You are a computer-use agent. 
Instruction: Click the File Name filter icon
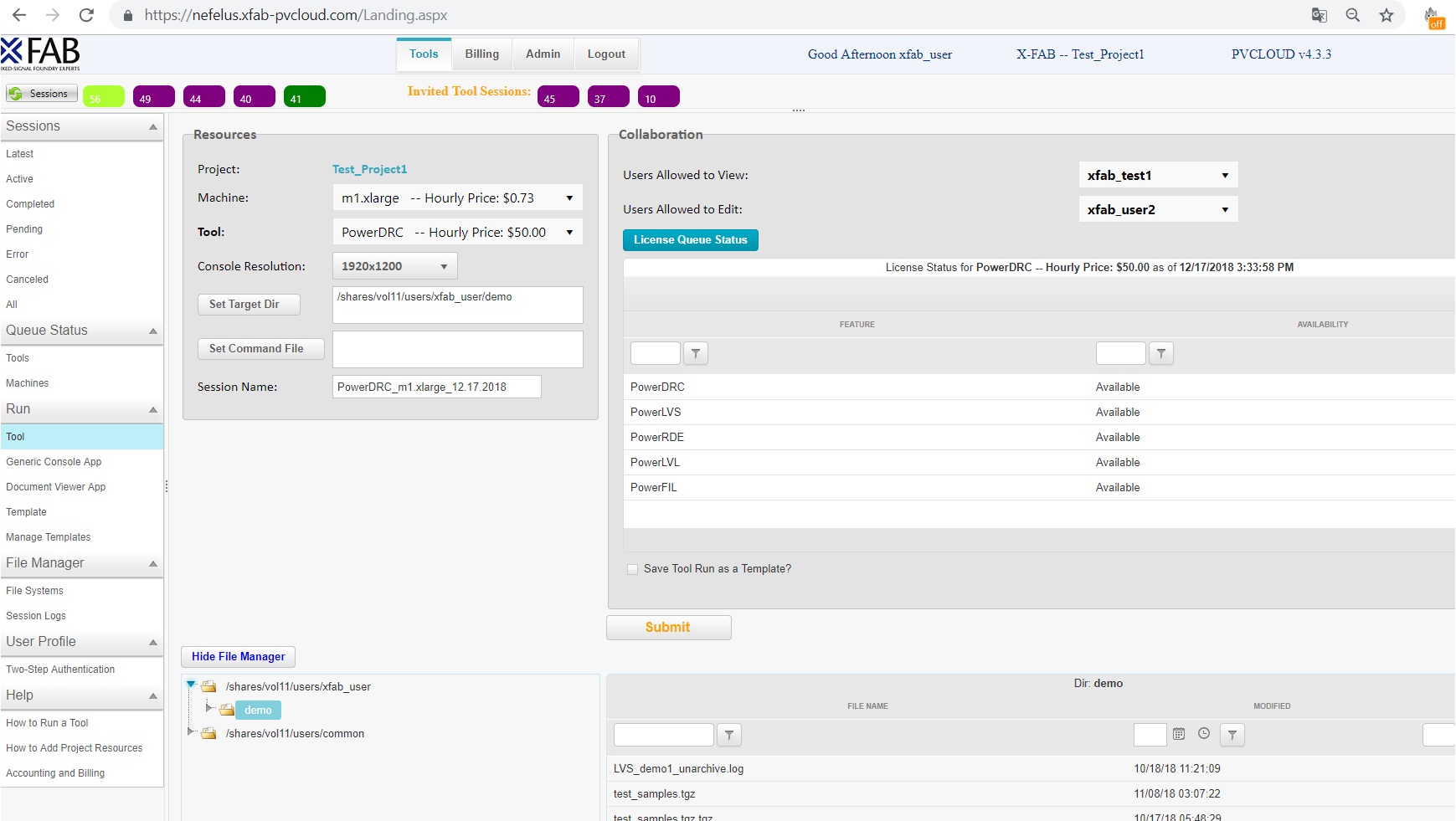click(729, 735)
